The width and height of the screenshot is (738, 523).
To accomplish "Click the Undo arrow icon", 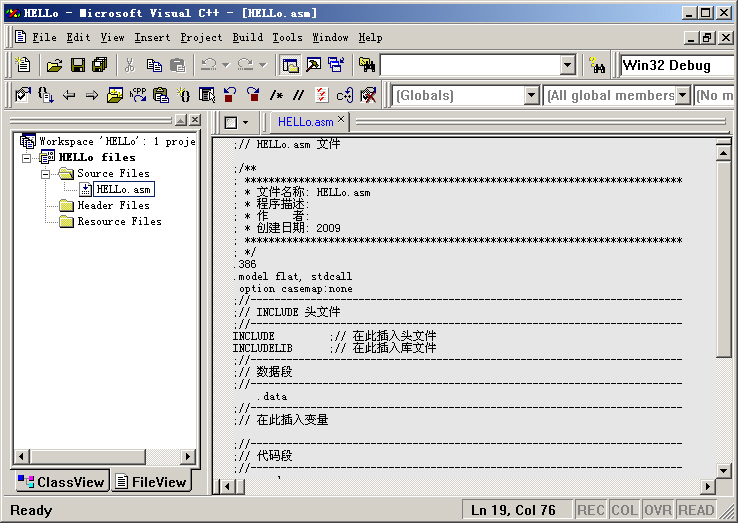I will pos(209,64).
